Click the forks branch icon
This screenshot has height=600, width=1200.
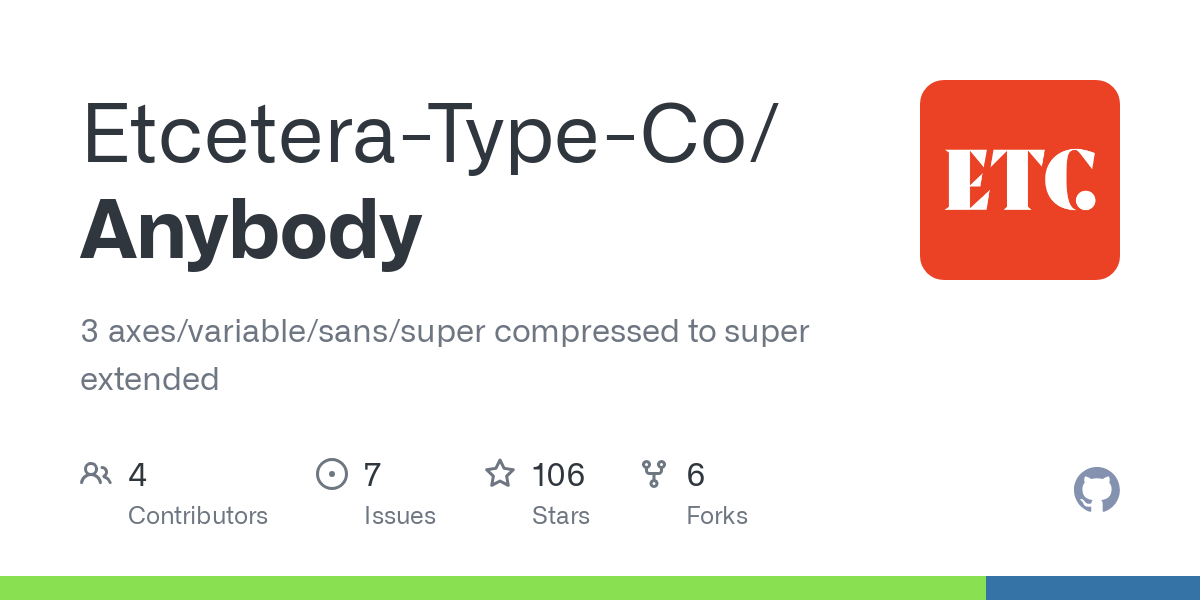(x=654, y=474)
